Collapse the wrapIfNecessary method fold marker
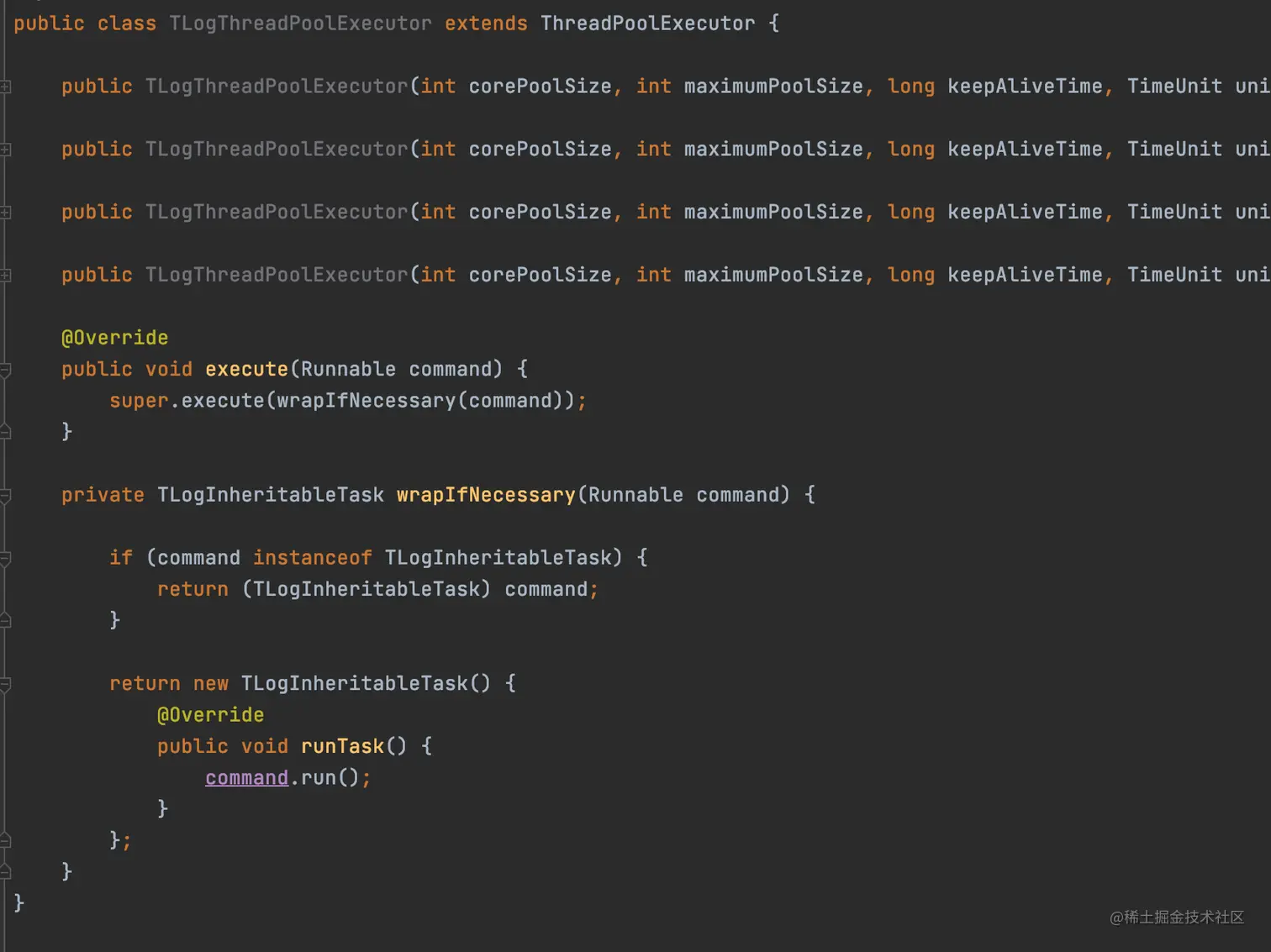This screenshot has width=1271, height=952. click(x=5, y=496)
